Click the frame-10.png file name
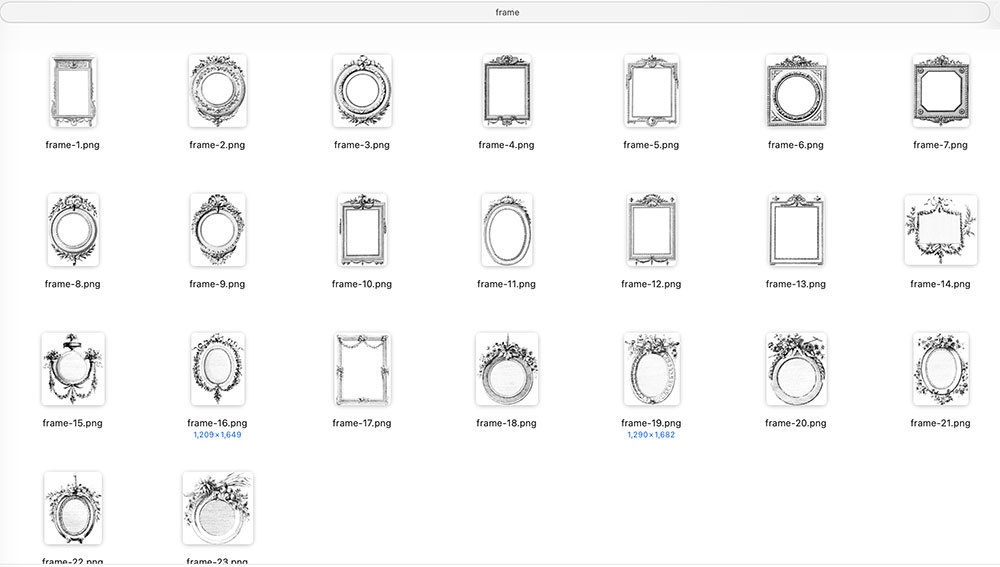Image resolution: width=1000 pixels, height=567 pixels. pyautogui.click(x=362, y=284)
